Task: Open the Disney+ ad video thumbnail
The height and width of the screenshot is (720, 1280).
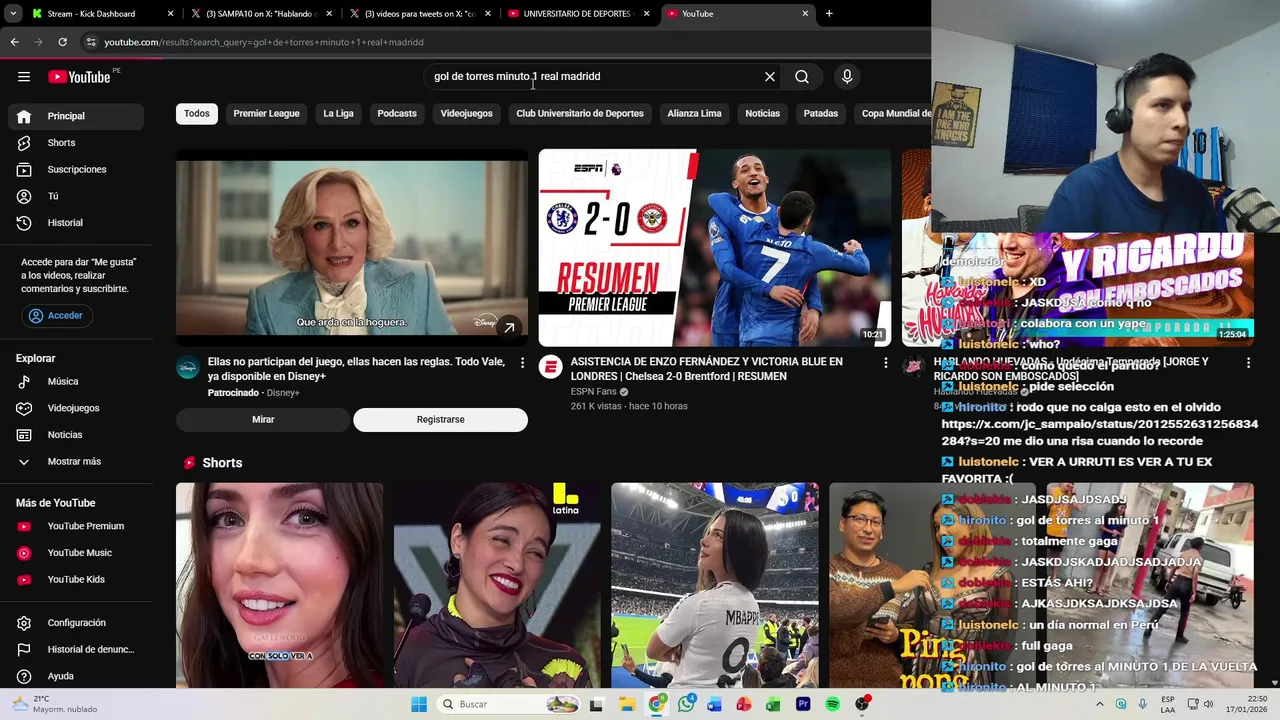Action: click(352, 248)
